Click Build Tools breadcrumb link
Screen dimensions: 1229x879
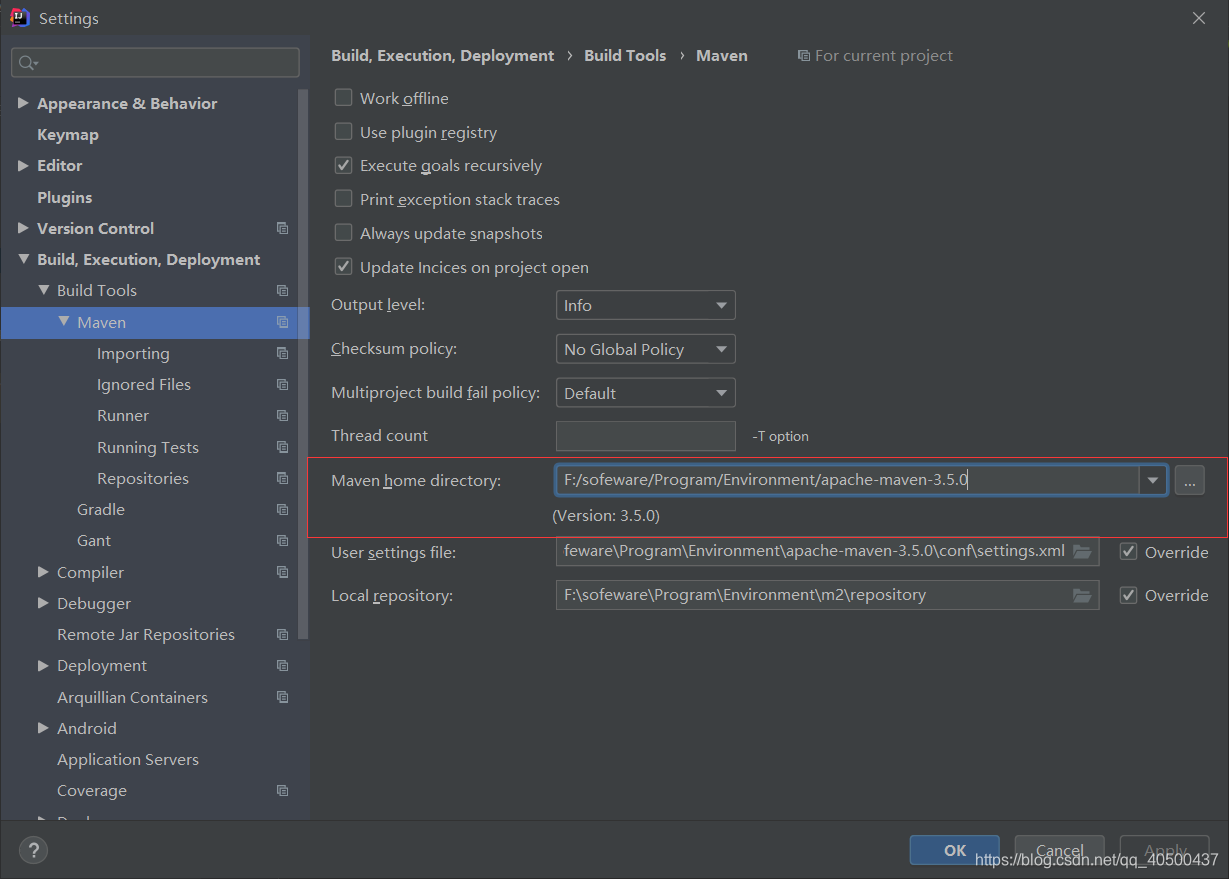625,56
